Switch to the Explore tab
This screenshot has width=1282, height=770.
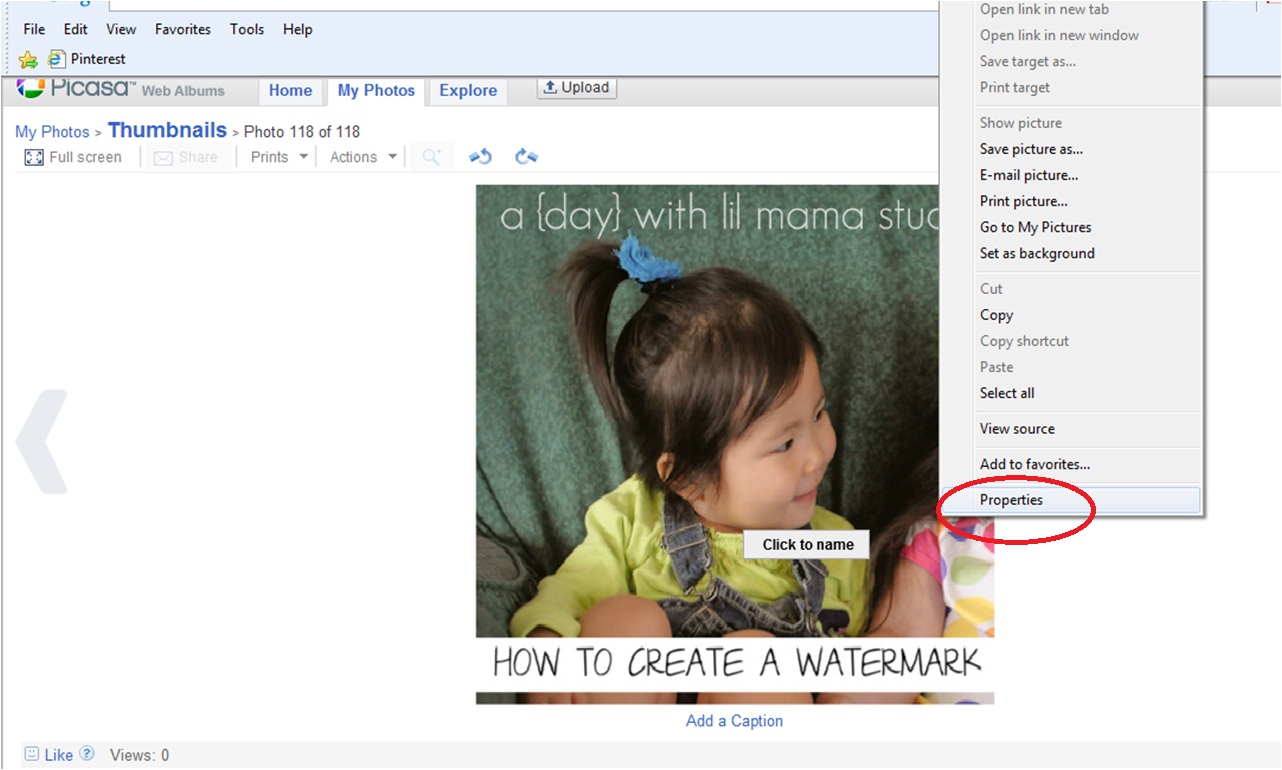pyautogui.click(x=467, y=89)
